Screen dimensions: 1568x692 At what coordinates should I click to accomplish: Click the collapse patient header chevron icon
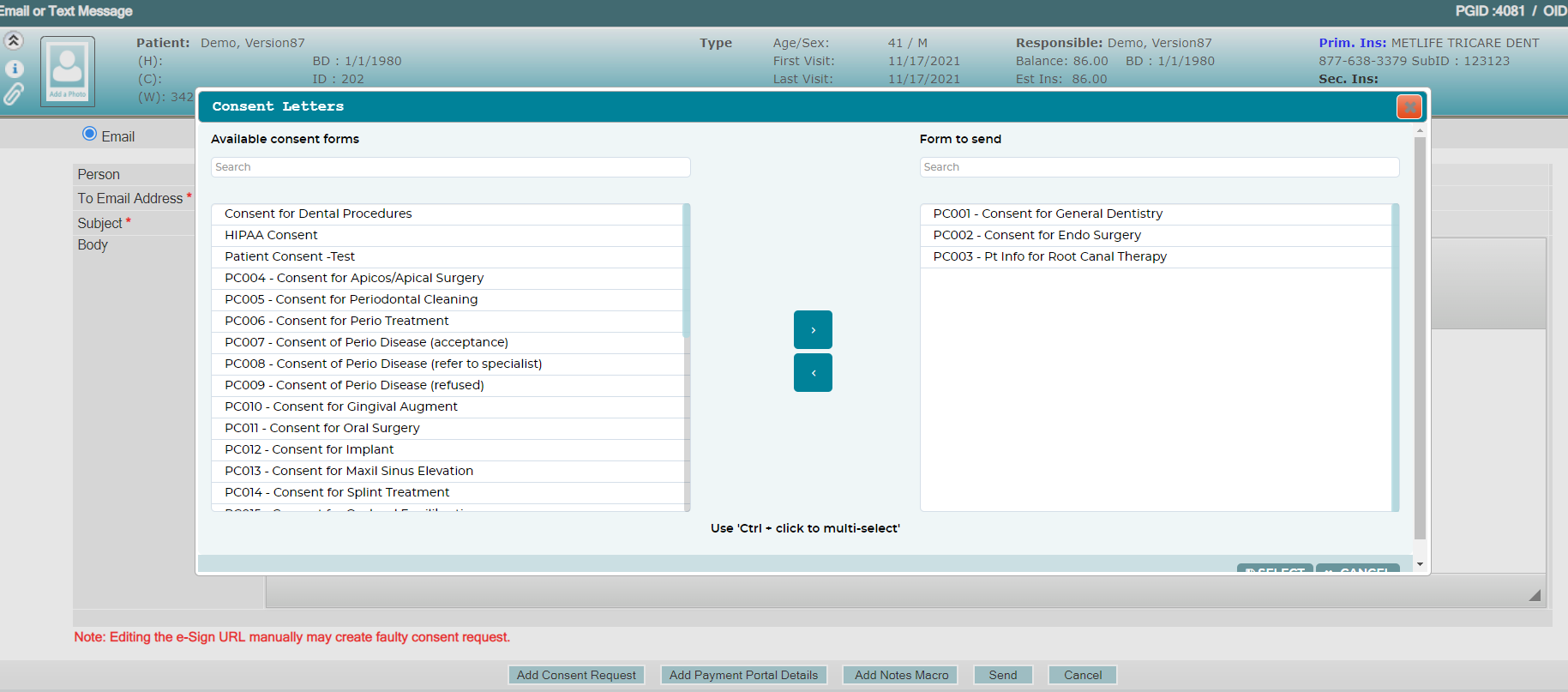tap(14, 40)
